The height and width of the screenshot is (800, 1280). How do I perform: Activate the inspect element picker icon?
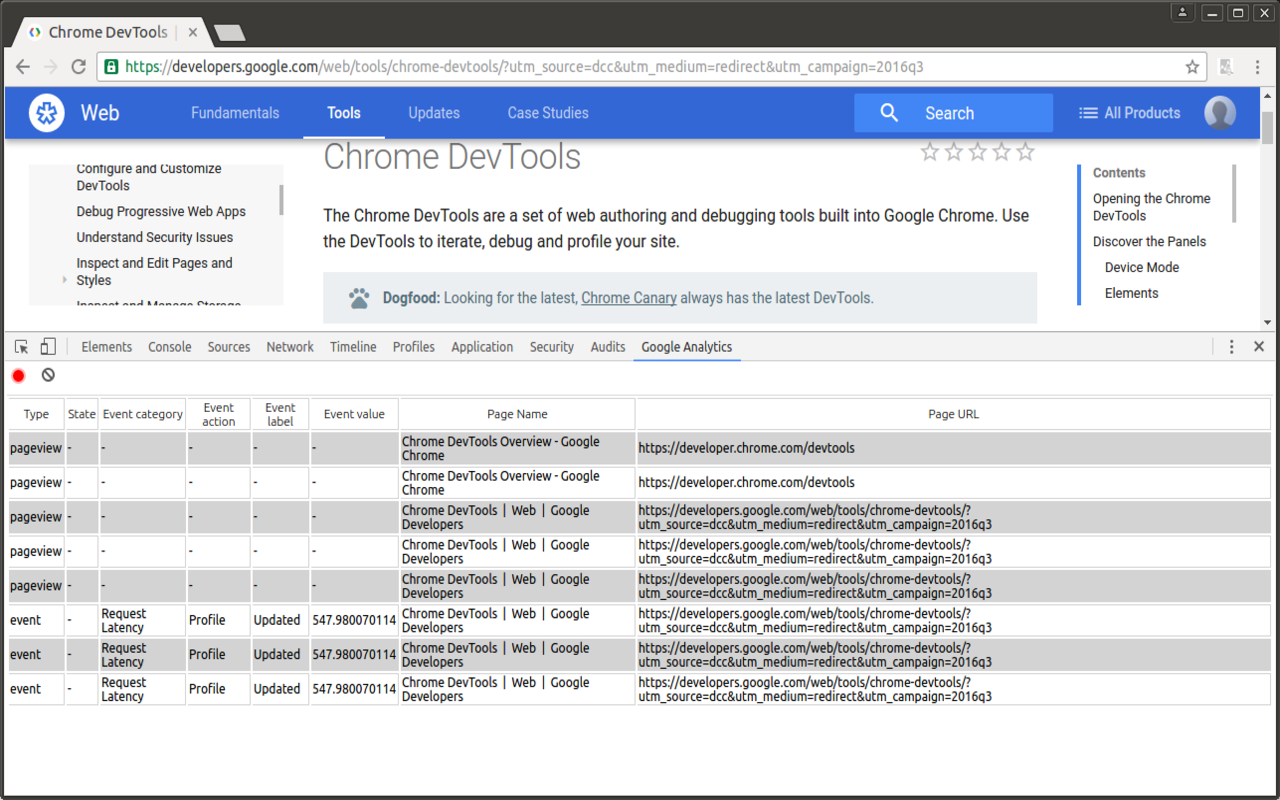(x=21, y=347)
